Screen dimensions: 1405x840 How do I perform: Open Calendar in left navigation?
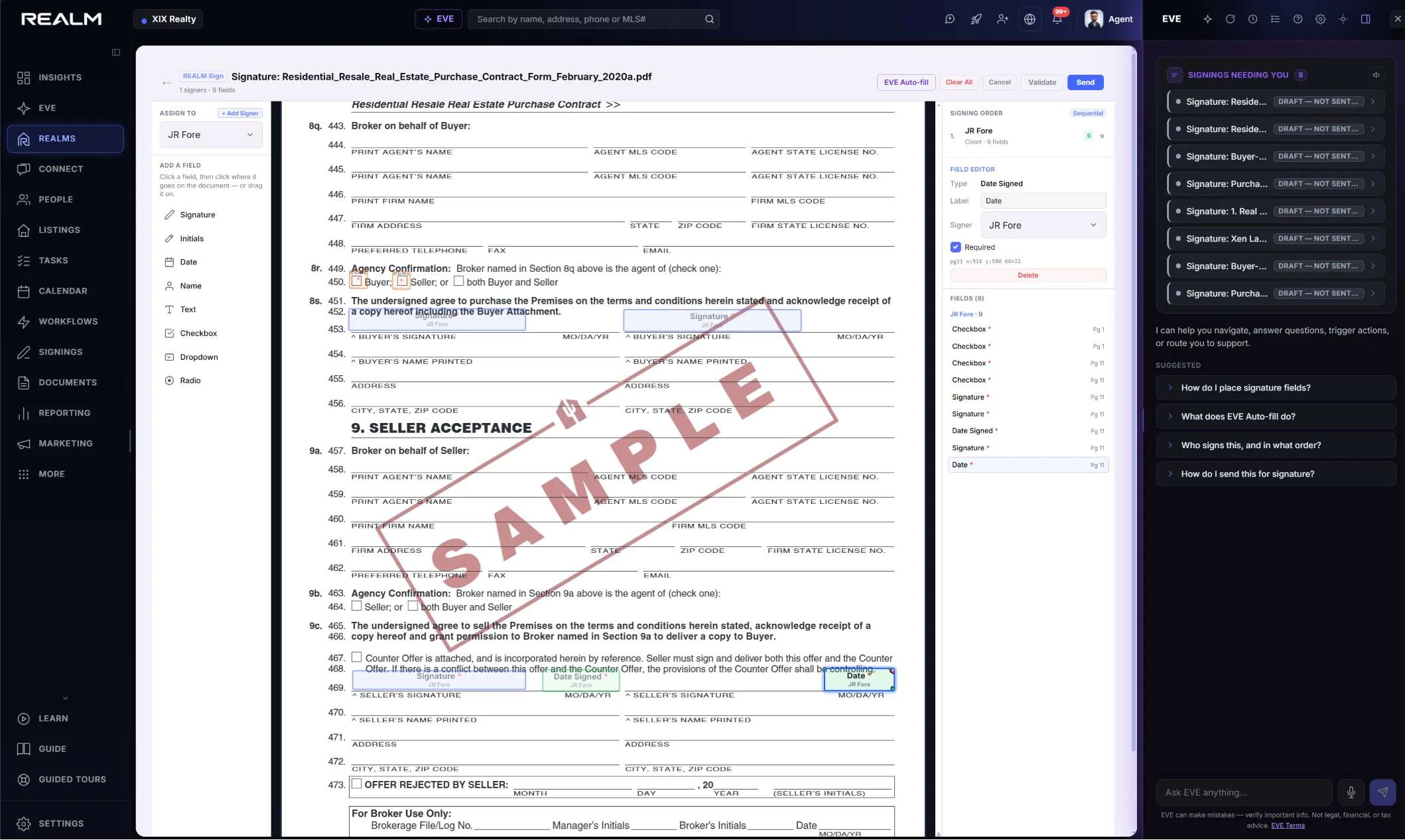click(x=65, y=291)
